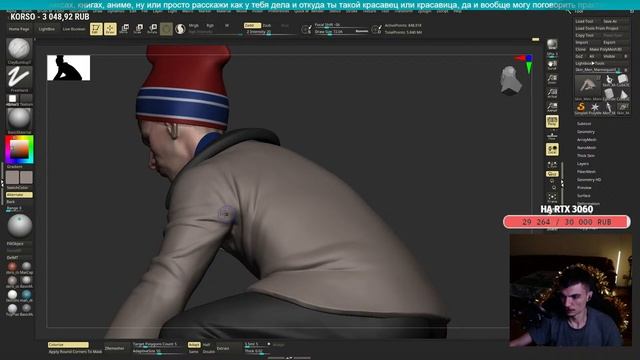Click the sculptris yin-yang icon
This screenshot has width=640, height=360.
click(180, 29)
